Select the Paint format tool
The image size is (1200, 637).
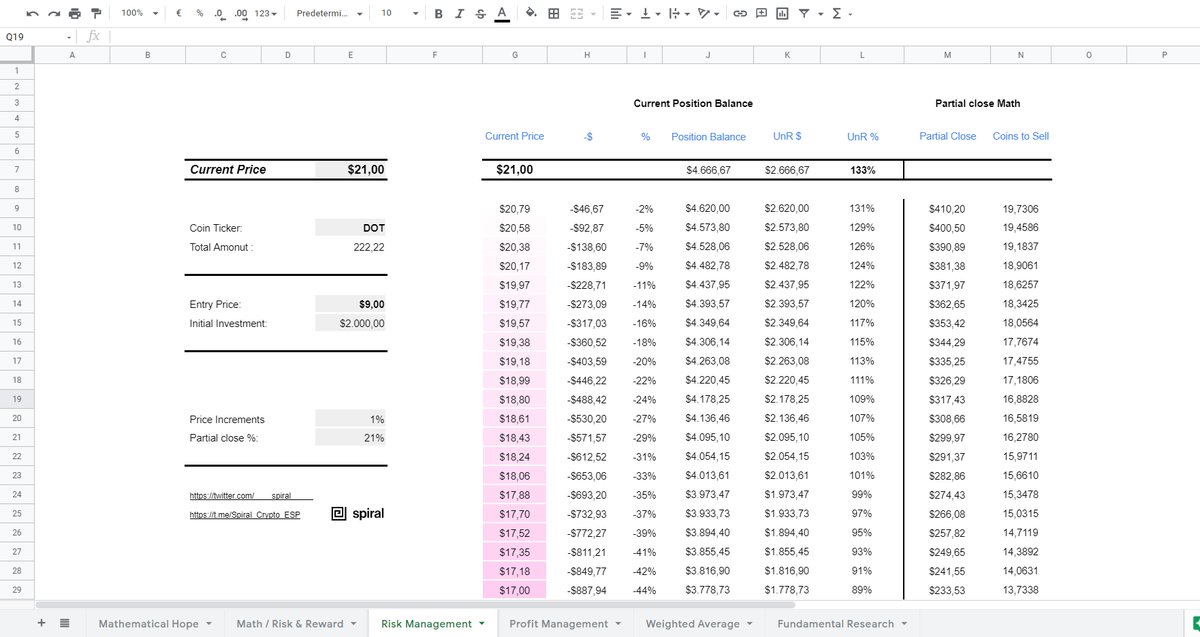pos(96,13)
